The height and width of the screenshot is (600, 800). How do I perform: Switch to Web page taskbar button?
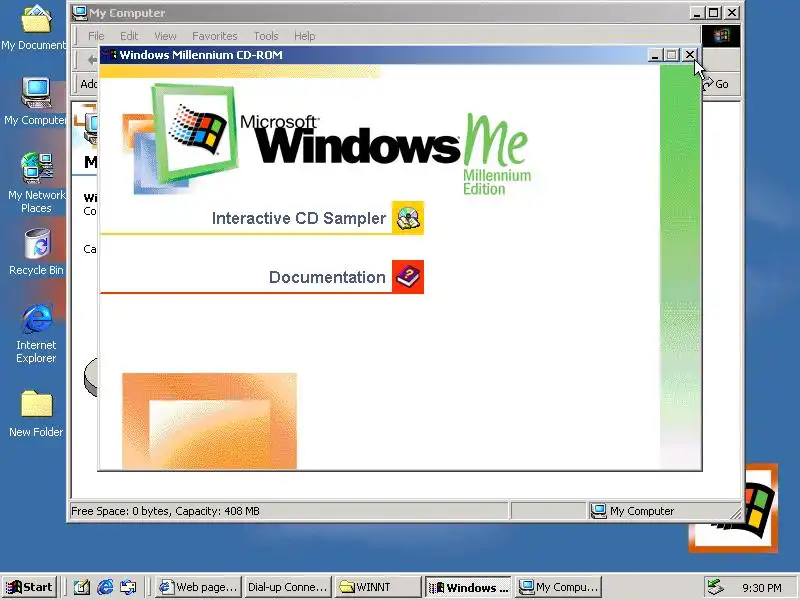pos(198,587)
